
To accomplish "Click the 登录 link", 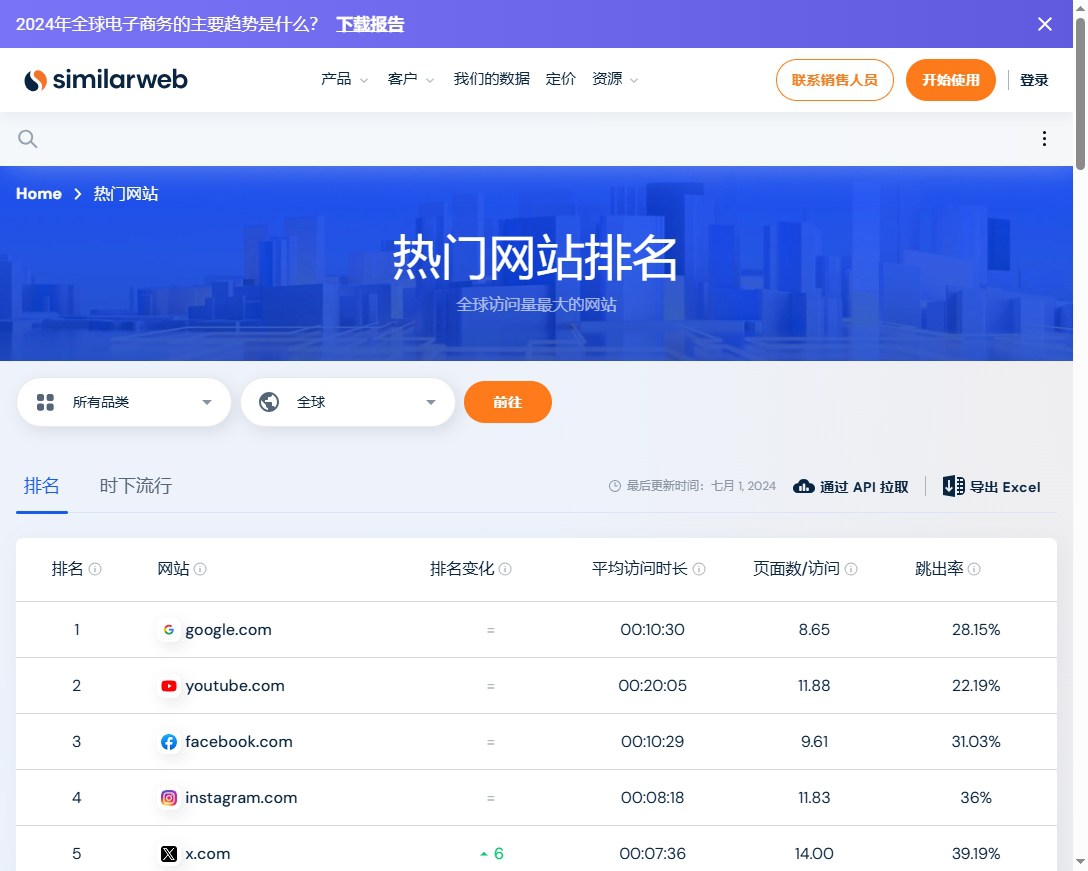I will click(1034, 80).
